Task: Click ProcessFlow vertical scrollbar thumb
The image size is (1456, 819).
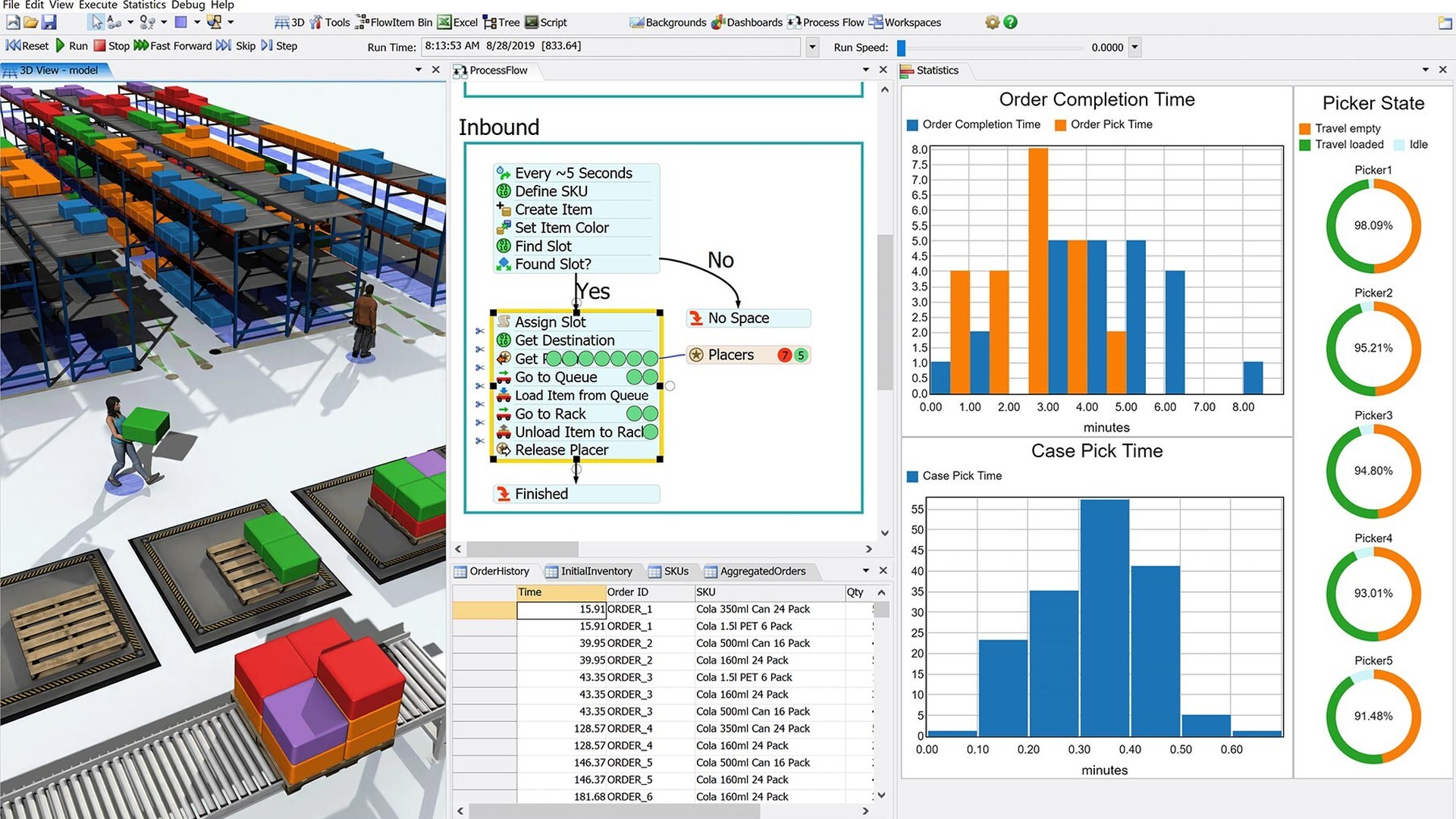Action: click(884, 311)
